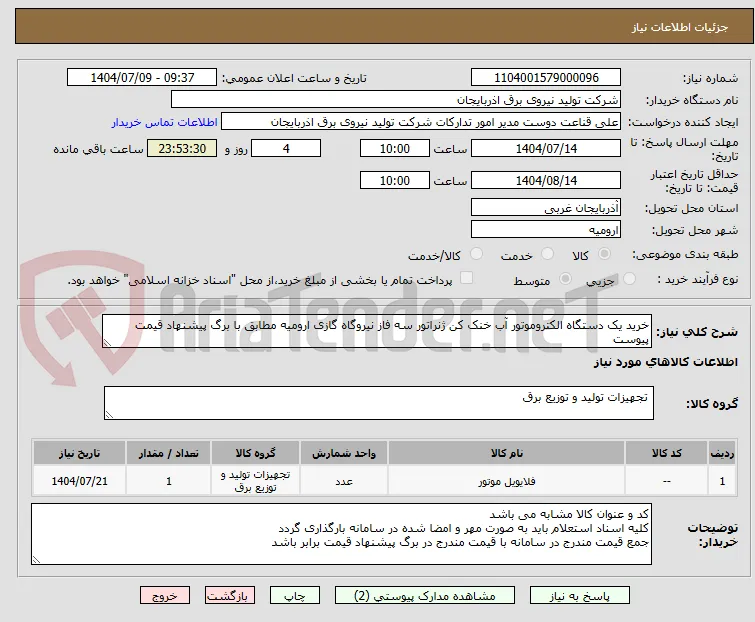Image resolution: width=755 pixels, height=622 pixels.
Task: Click the price validity date 1404/08/14
Action: pos(546,180)
